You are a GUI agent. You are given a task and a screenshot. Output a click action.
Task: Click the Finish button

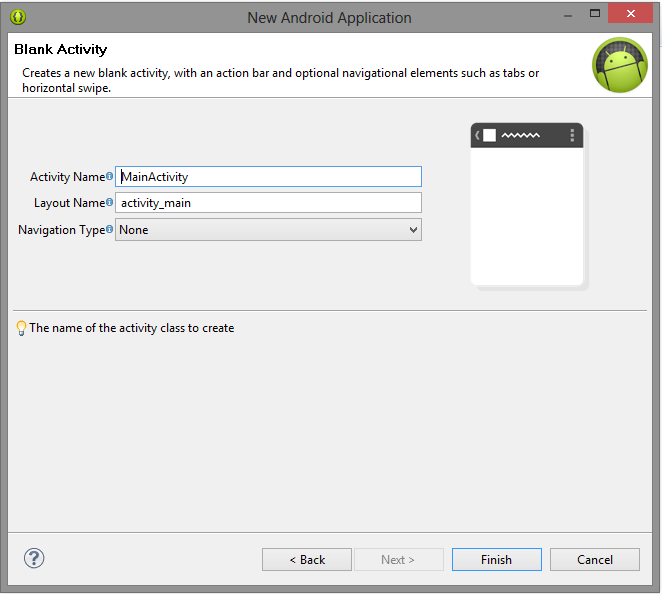(x=496, y=559)
